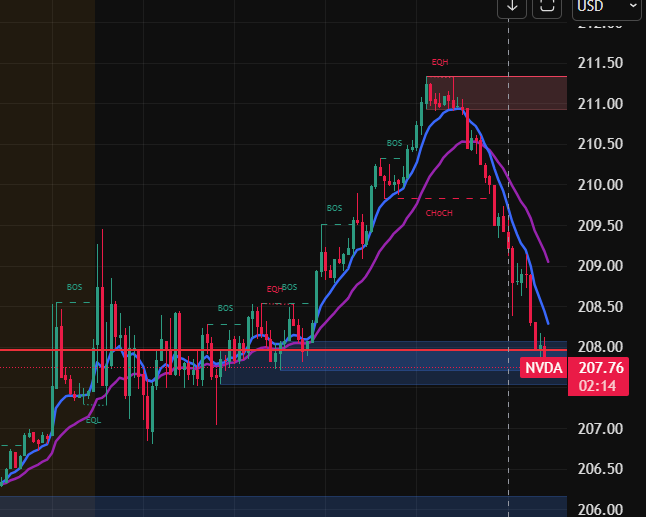The height and width of the screenshot is (517, 646).
Task: Click the 210.00 price axis label
Action: point(600,185)
